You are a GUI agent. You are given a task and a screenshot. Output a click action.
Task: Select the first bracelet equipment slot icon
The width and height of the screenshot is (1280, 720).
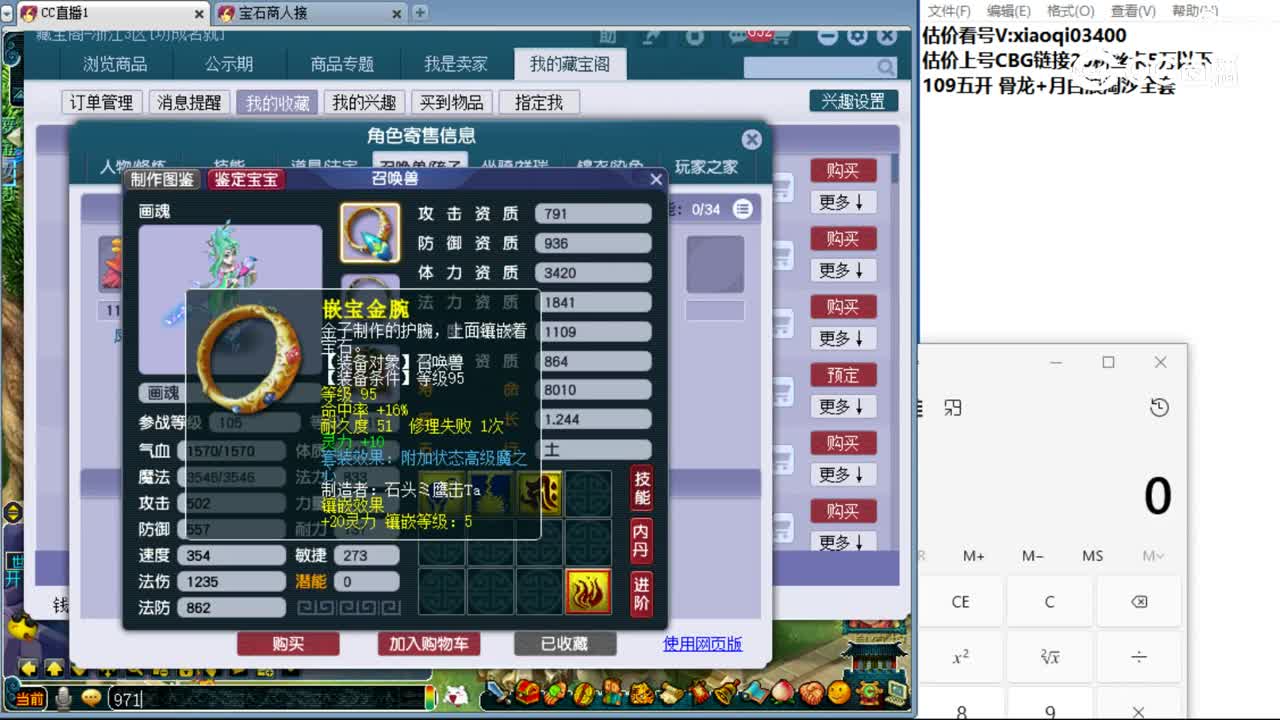[x=370, y=233]
